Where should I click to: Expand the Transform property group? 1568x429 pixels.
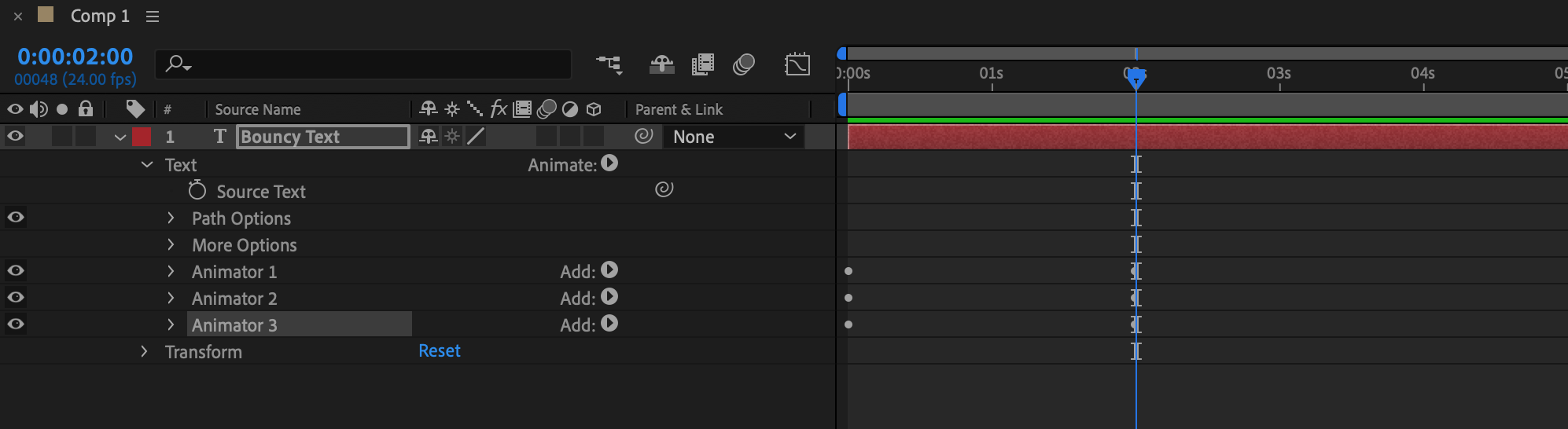coord(144,351)
